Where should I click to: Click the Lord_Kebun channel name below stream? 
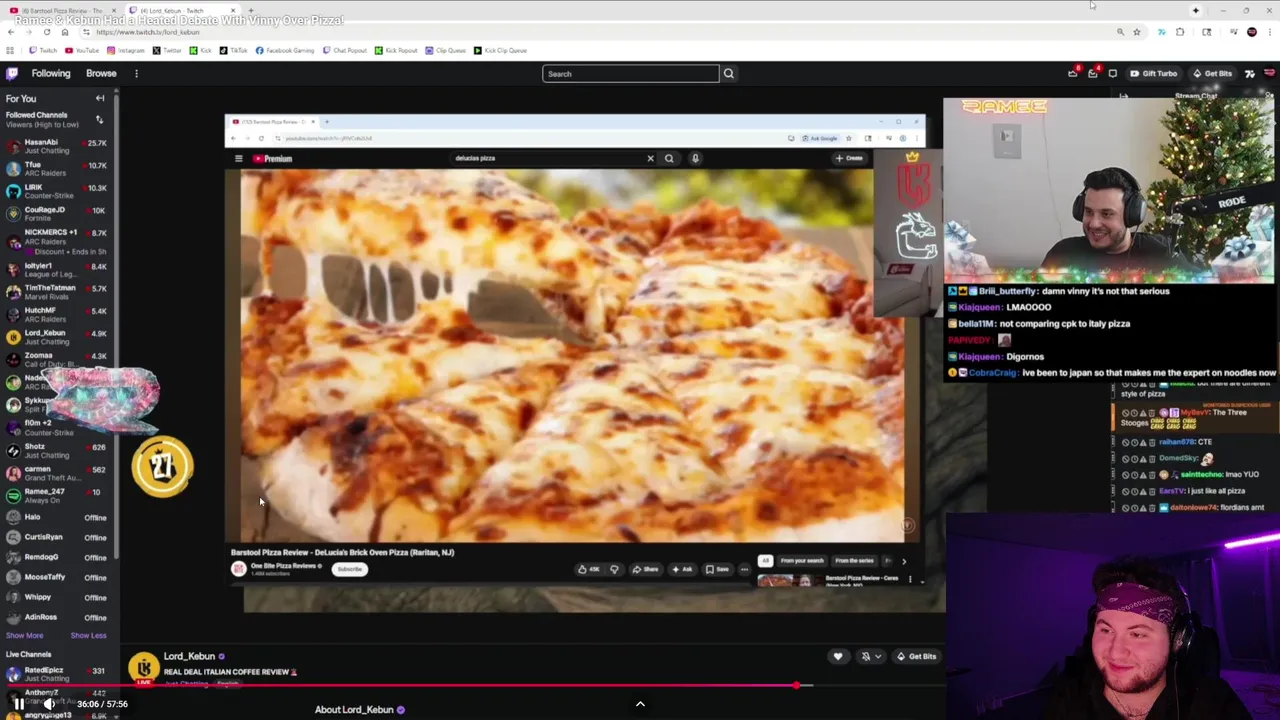point(189,656)
